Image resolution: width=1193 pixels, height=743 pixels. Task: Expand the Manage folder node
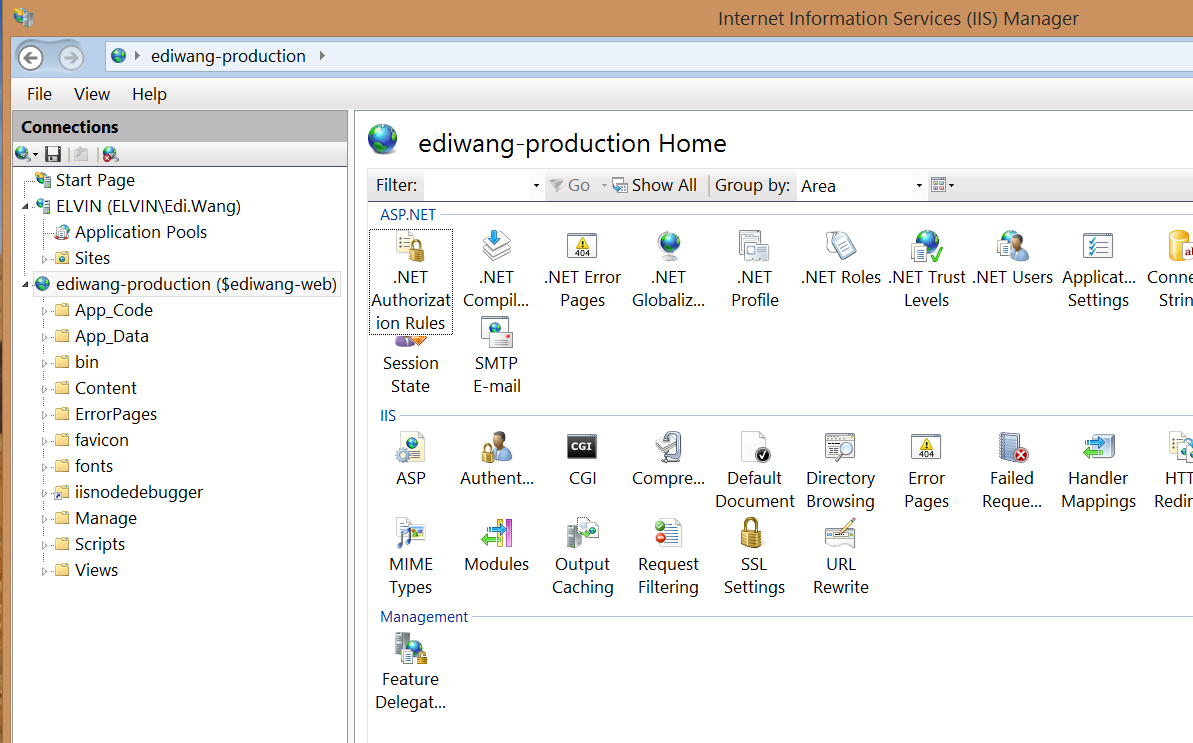pos(44,519)
